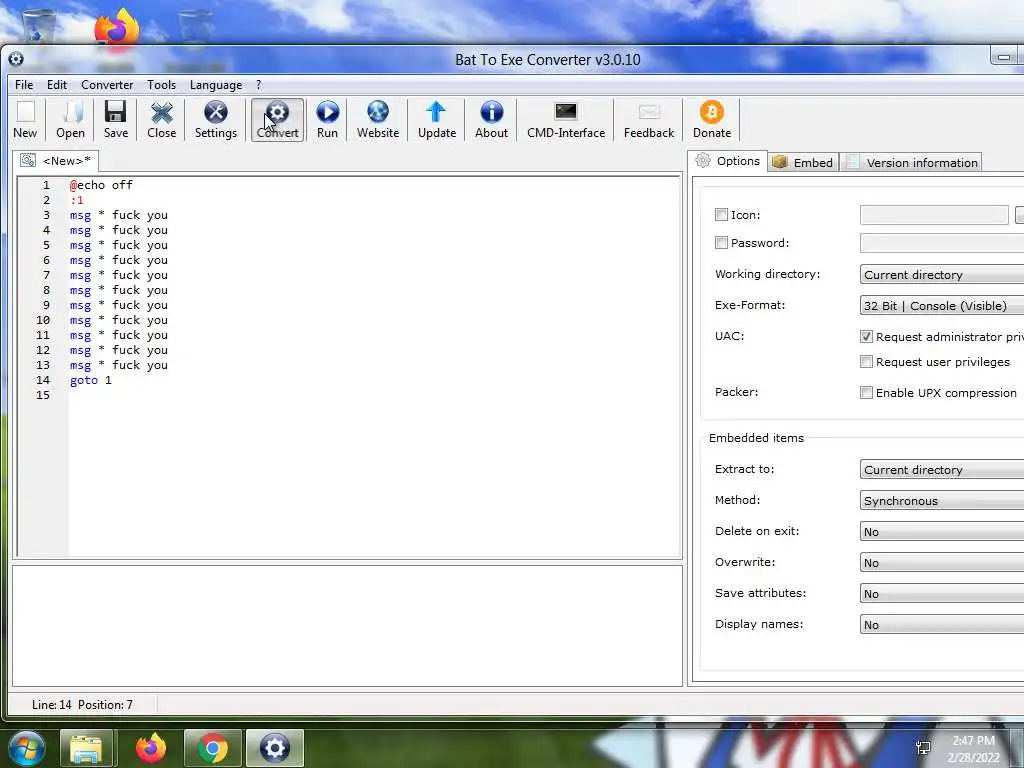Click the Donate bitcoin icon

click(712, 120)
